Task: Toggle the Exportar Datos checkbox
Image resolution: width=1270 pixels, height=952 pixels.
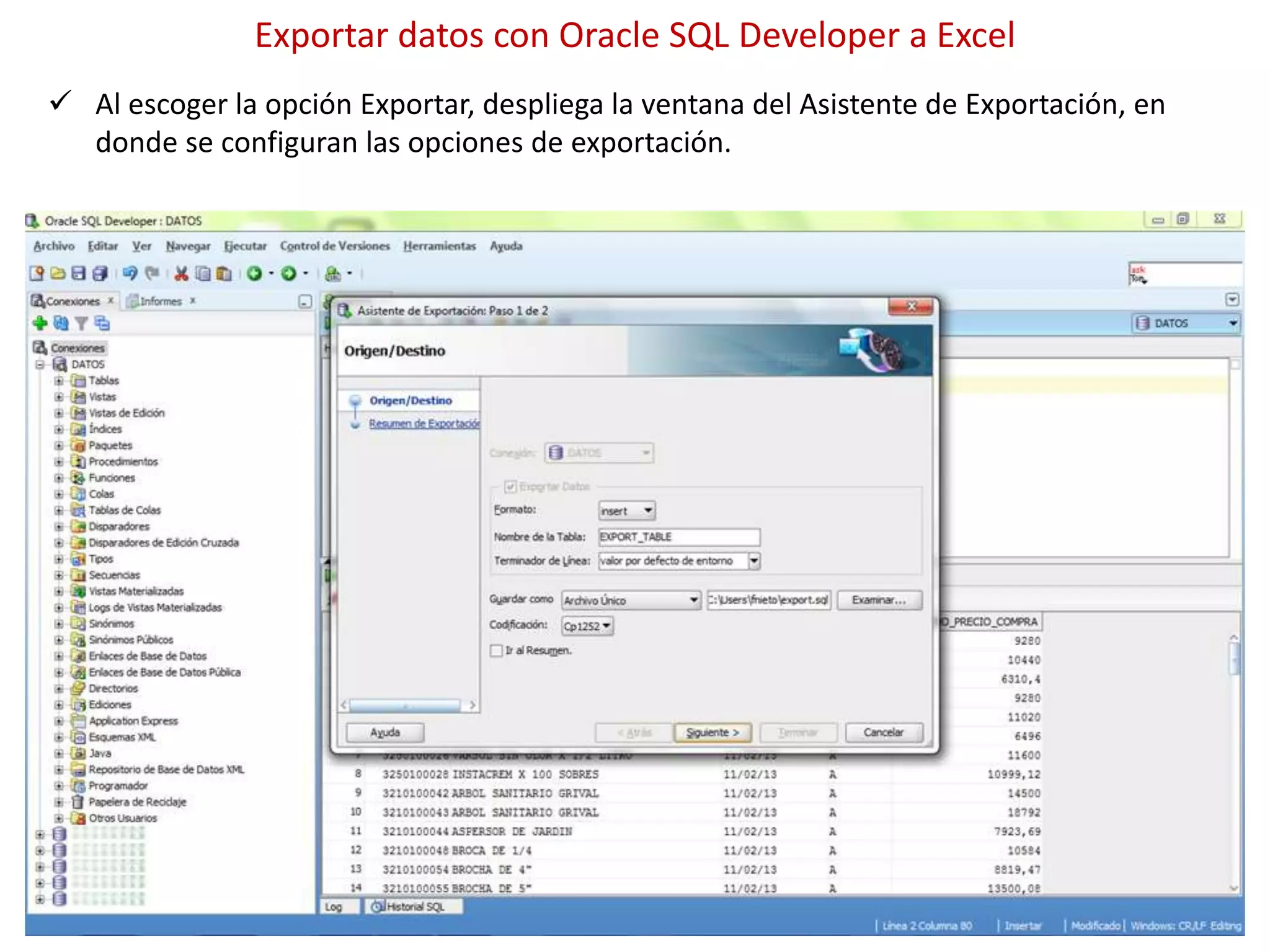Action: 510,487
